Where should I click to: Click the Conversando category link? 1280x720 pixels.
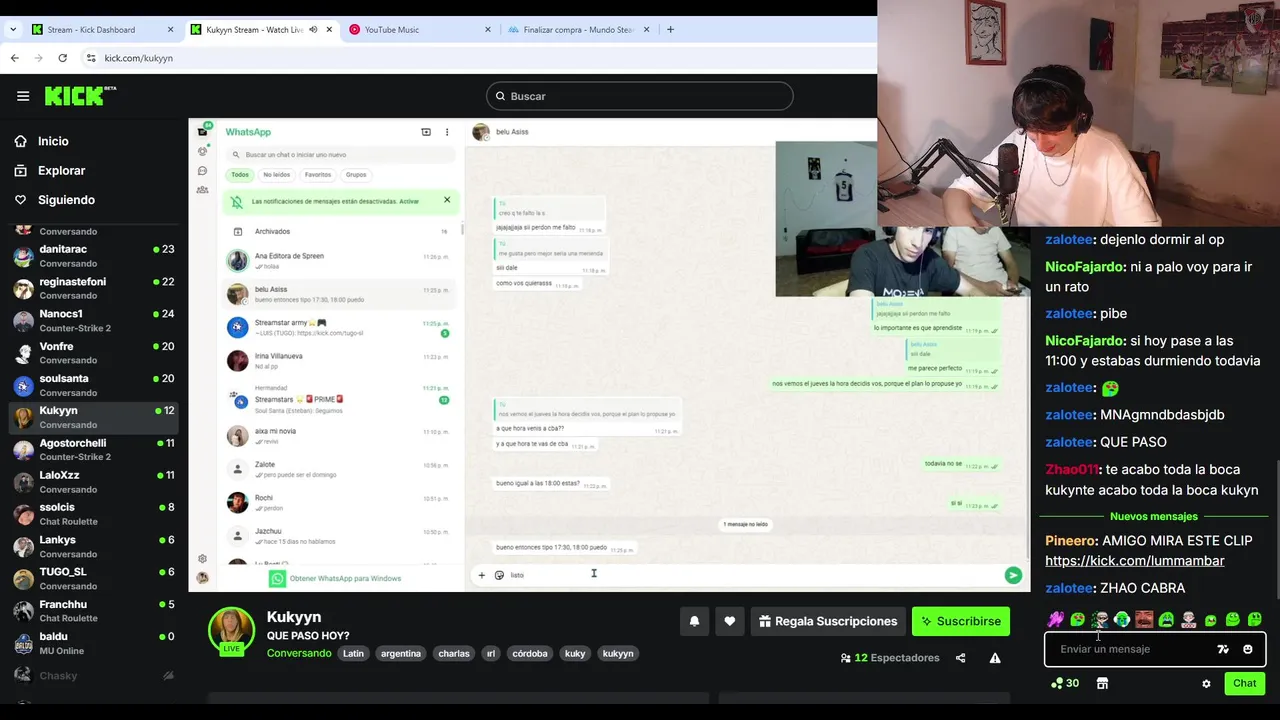pyautogui.click(x=299, y=654)
